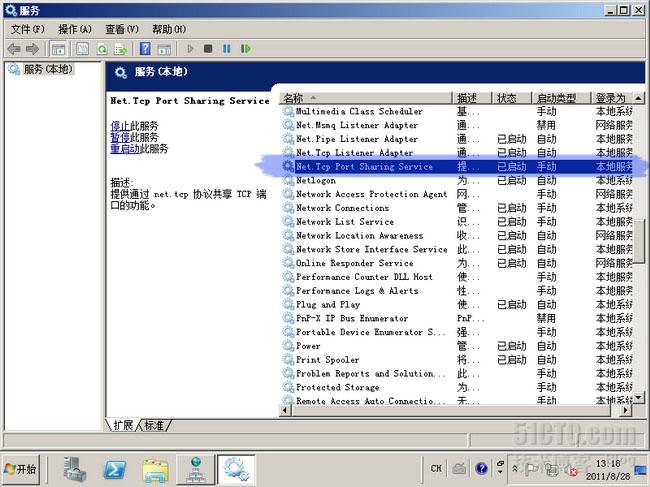The width and height of the screenshot is (650, 487).
Task: Open the network tool taskbar icon
Action: [x=196, y=470]
